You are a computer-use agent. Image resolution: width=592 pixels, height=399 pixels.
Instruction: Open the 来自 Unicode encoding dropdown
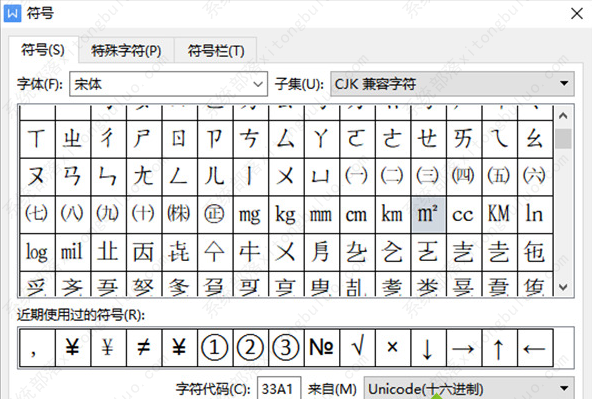[469, 389]
